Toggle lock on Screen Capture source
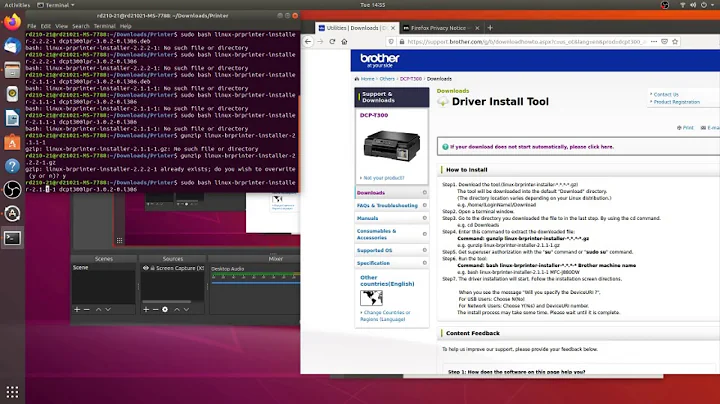The image size is (720, 404). [152, 268]
